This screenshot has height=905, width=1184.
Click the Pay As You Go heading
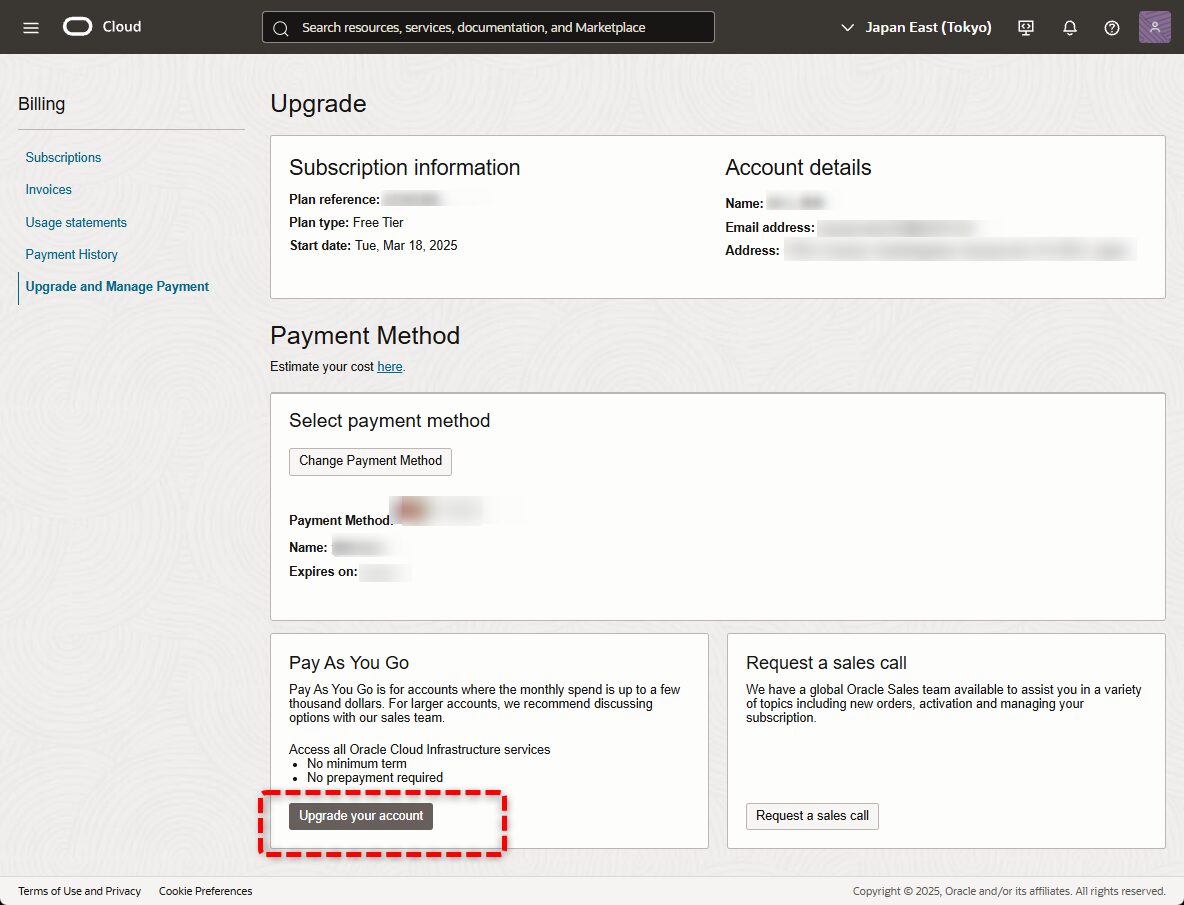(349, 663)
